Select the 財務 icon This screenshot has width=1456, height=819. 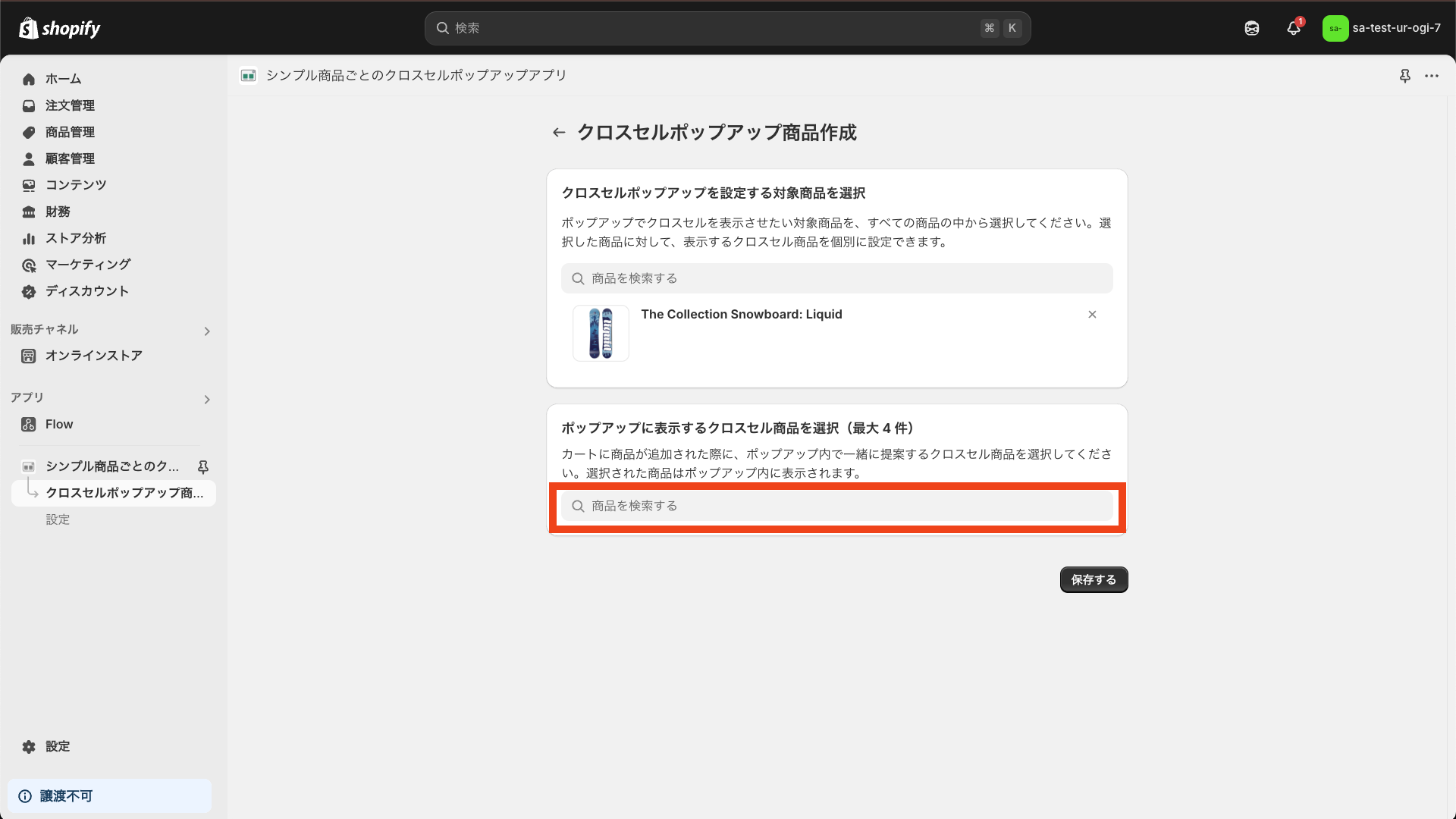(28, 212)
